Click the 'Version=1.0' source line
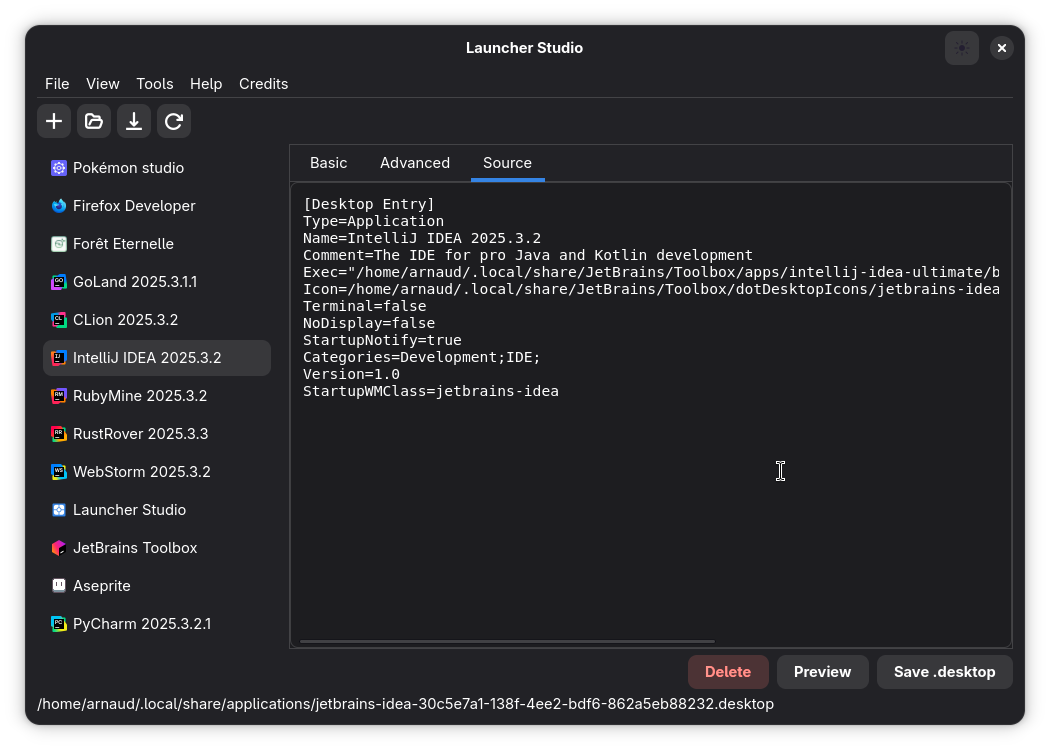This screenshot has height=750, width=1050. (x=351, y=374)
